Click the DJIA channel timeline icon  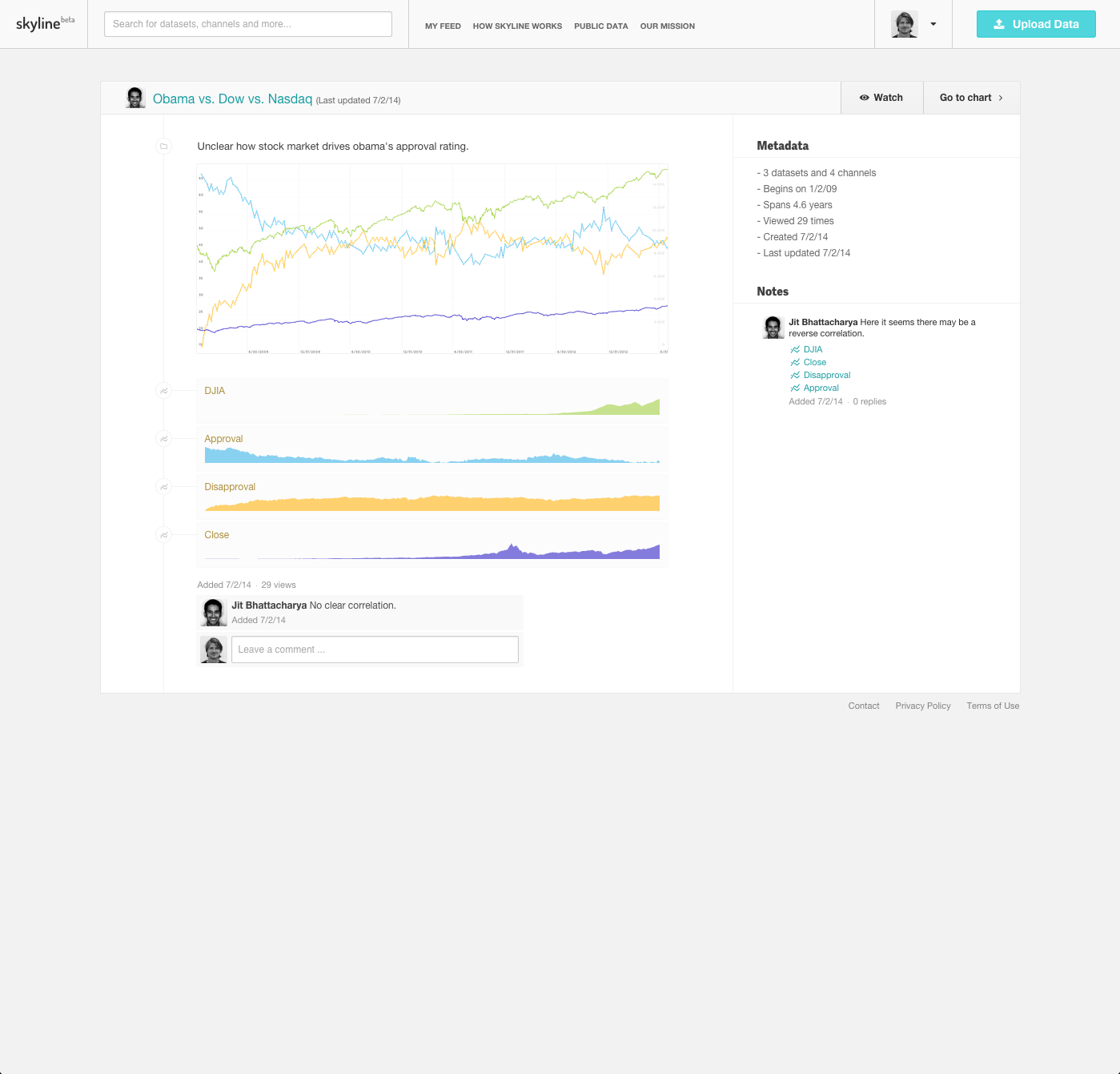coord(163,391)
